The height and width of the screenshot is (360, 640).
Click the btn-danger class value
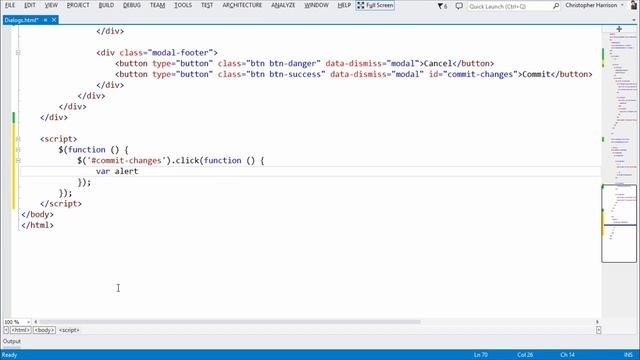tap(293, 64)
